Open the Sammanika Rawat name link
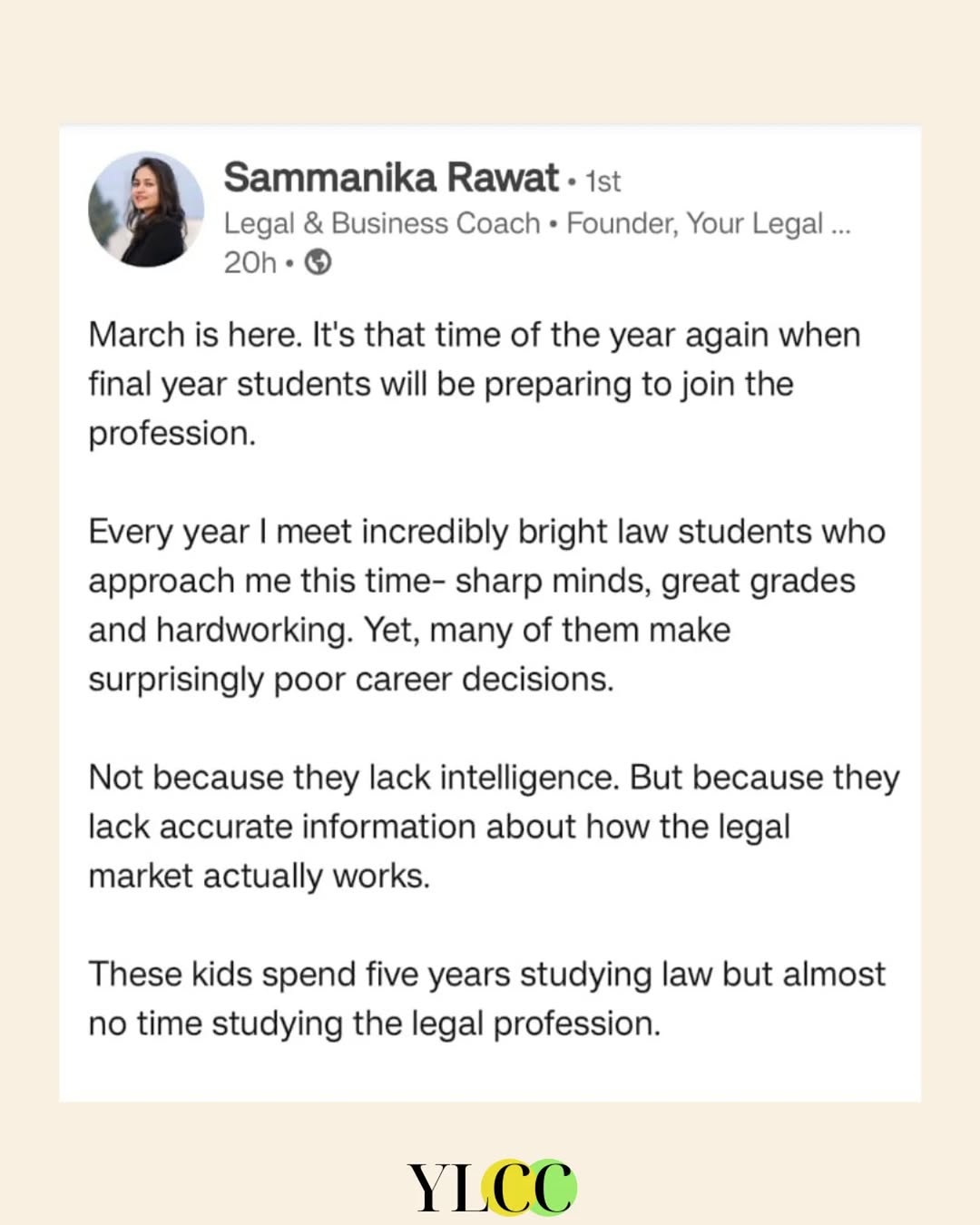 click(390, 178)
